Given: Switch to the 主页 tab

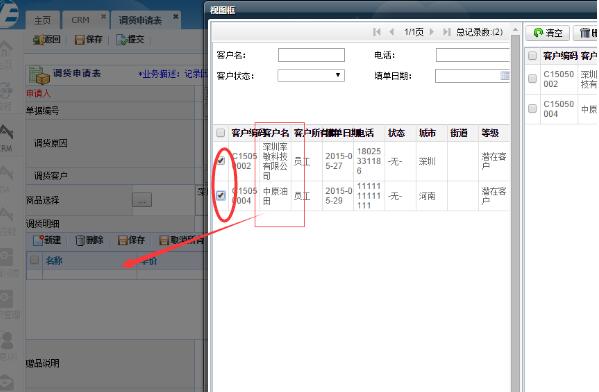Looking at the screenshot, I should [x=42, y=20].
